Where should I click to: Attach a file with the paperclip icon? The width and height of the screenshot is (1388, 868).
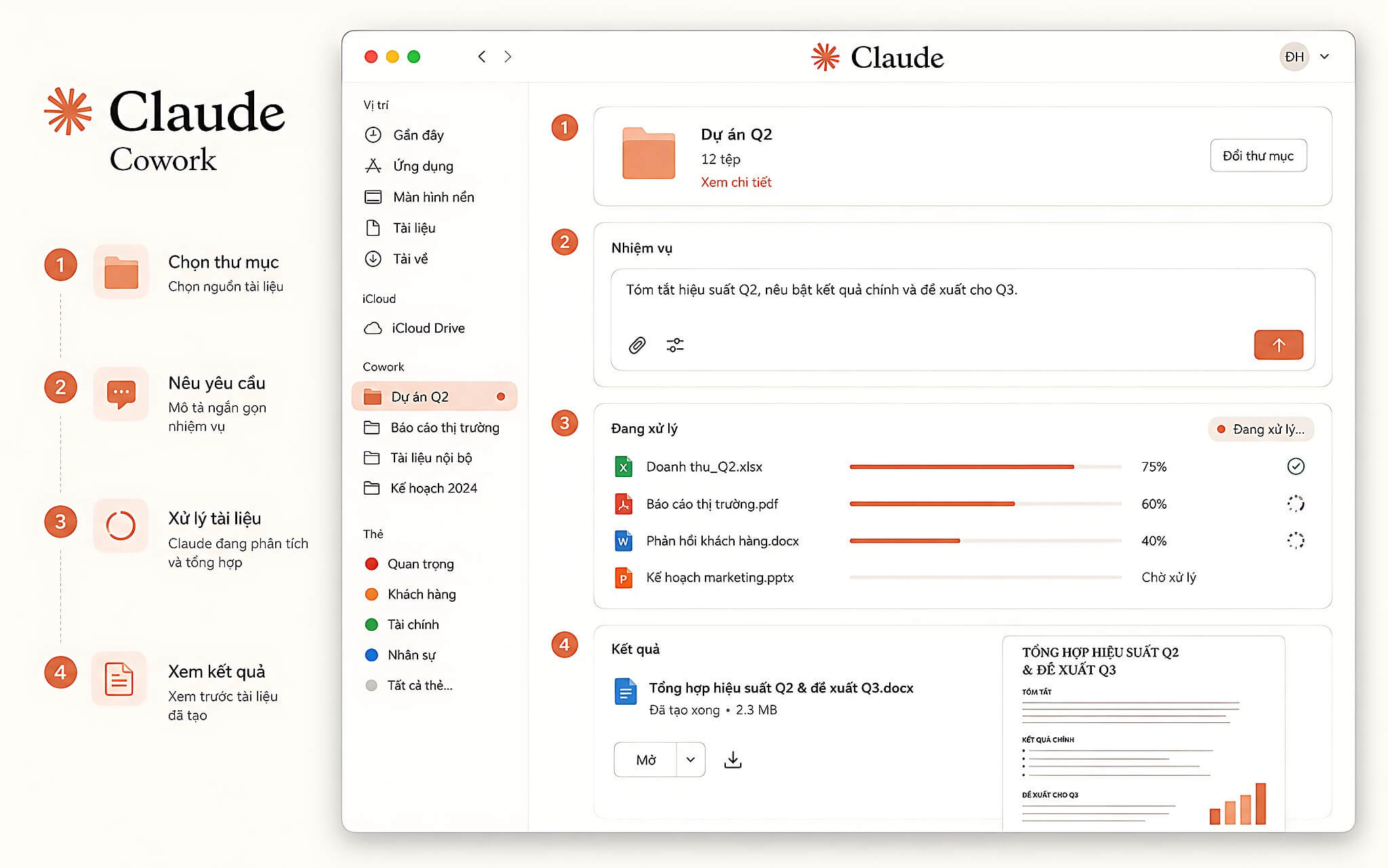tap(637, 346)
